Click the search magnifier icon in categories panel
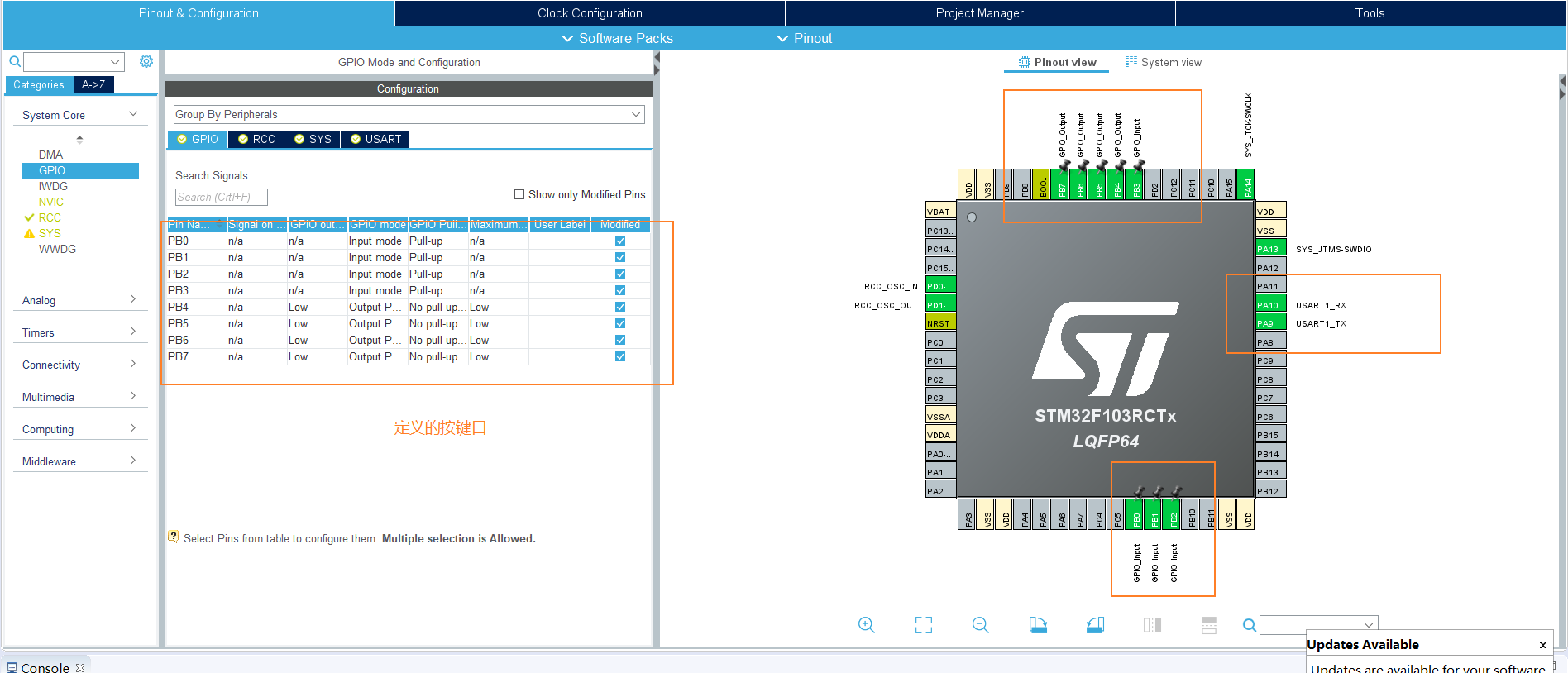Image resolution: width=1568 pixels, height=673 pixels. 15,62
